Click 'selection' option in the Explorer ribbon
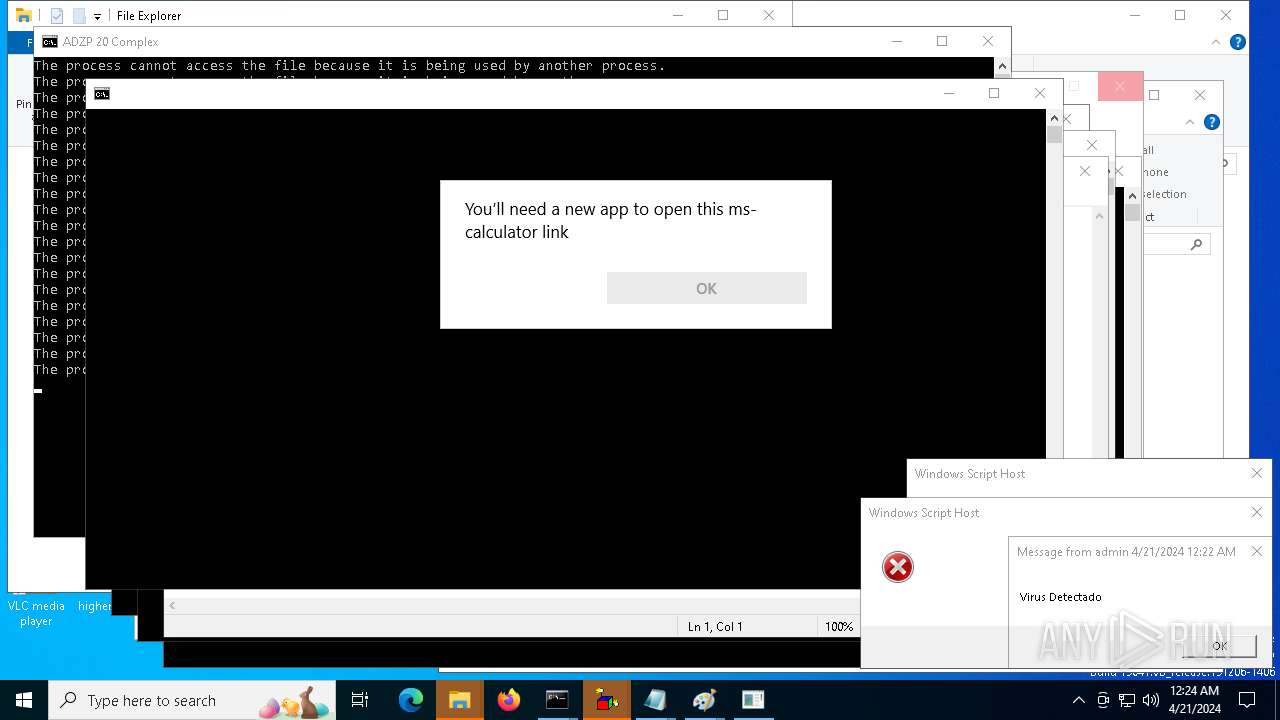 tap(1164, 194)
